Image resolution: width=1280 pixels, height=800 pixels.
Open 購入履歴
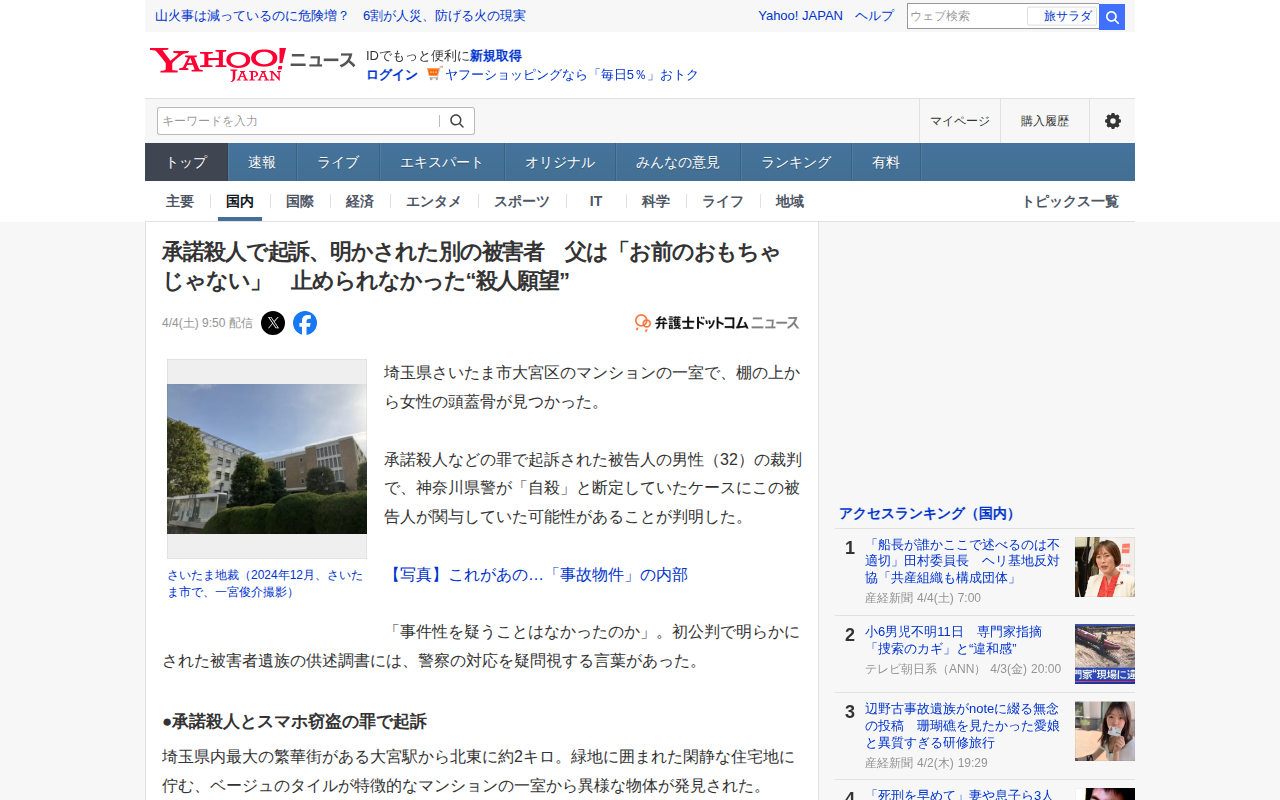point(1045,121)
